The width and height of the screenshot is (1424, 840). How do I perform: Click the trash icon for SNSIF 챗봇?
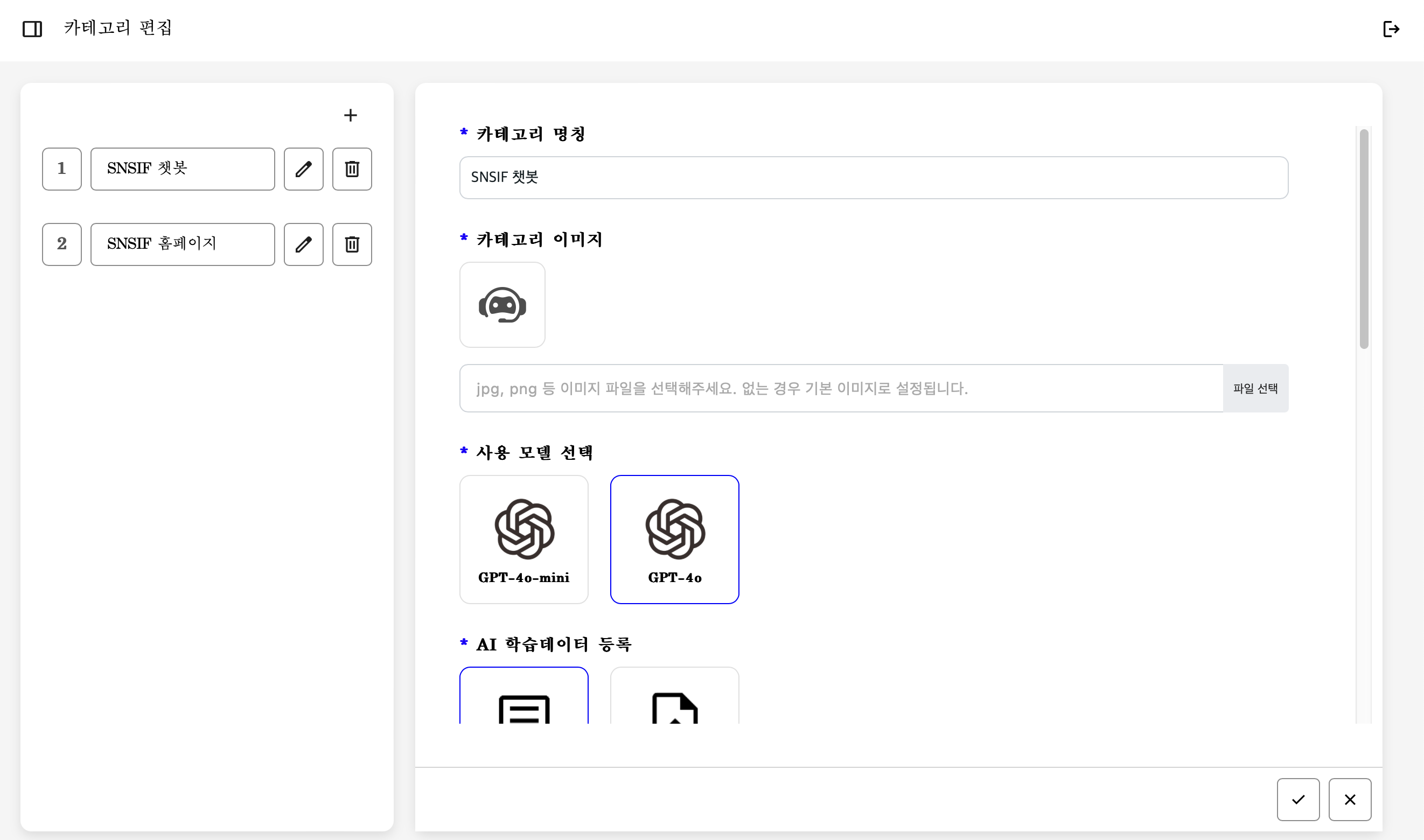click(x=352, y=169)
